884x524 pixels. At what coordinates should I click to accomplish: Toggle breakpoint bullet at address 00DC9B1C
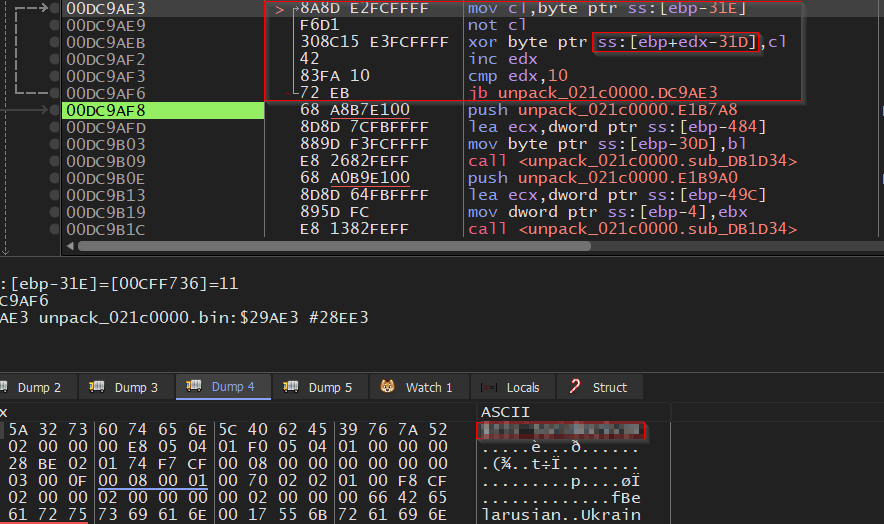coord(54,229)
